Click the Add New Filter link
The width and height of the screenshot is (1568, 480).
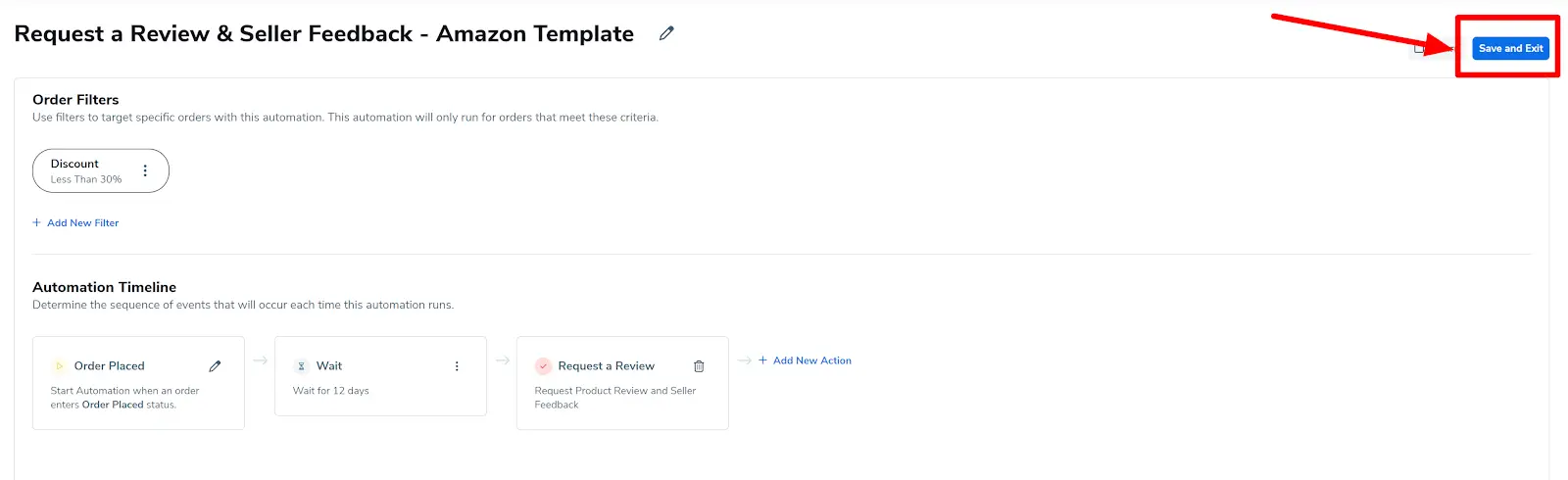tap(76, 223)
